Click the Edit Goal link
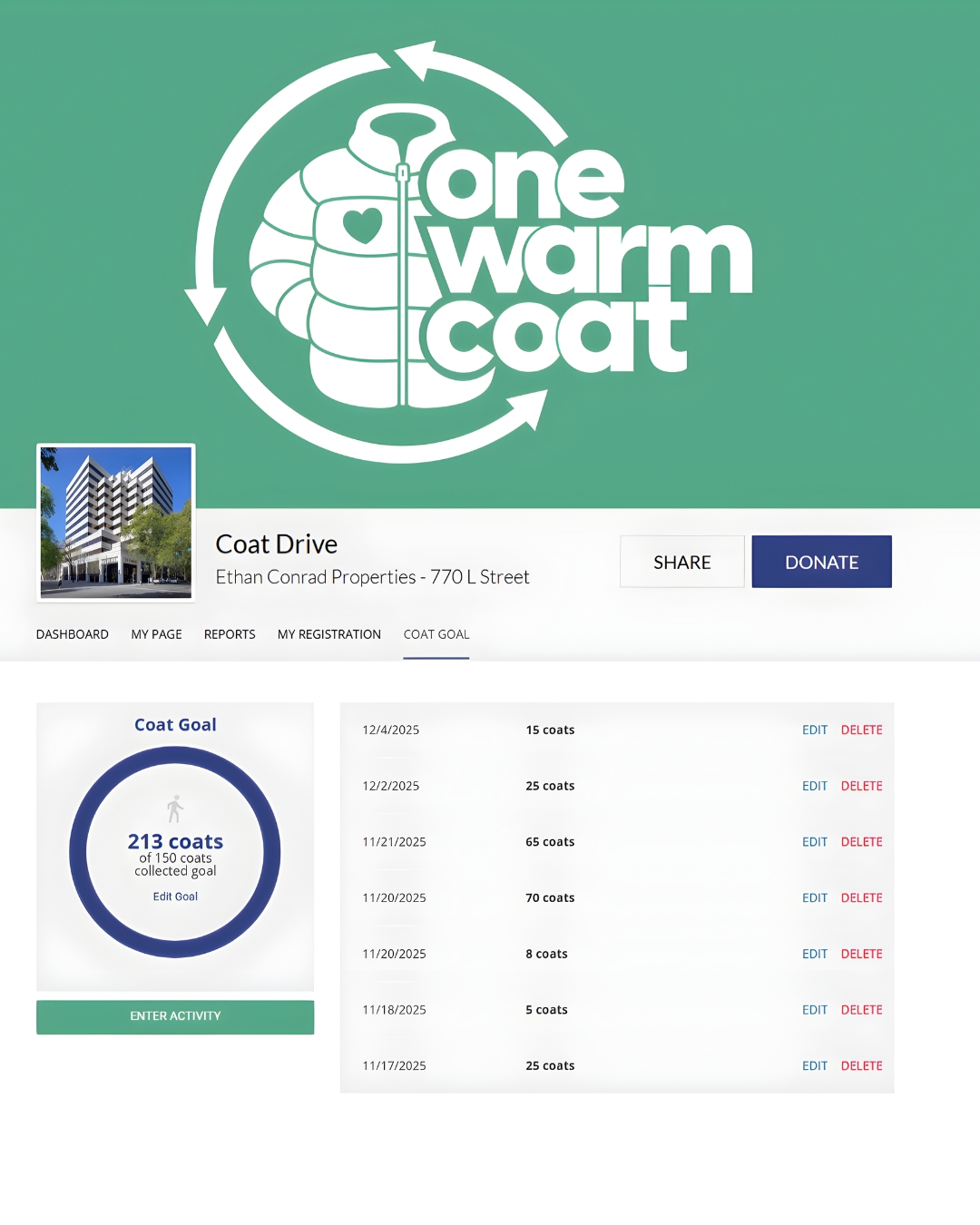This screenshot has width=980, height=1225. [x=175, y=897]
